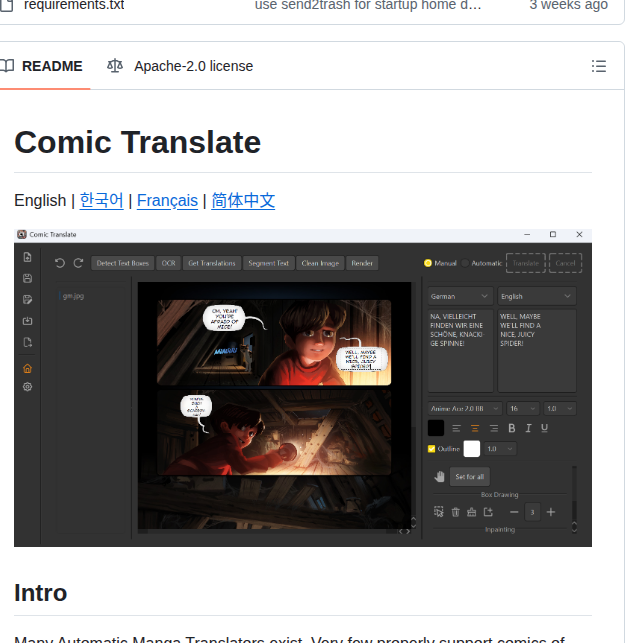Open the send2trash commit message link
The width and height of the screenshot is (643, 643).
click(368, 5)
